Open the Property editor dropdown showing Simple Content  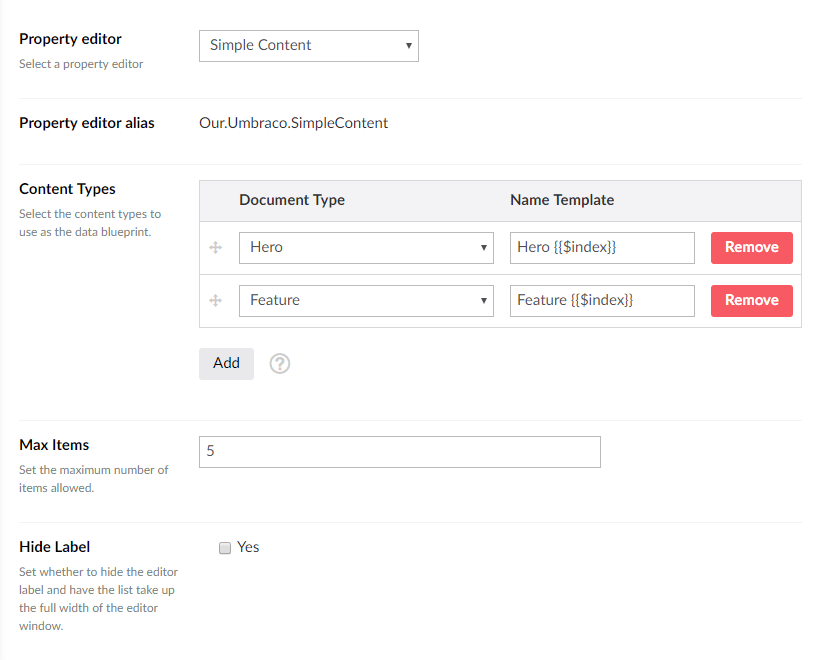tap(308, 46)
